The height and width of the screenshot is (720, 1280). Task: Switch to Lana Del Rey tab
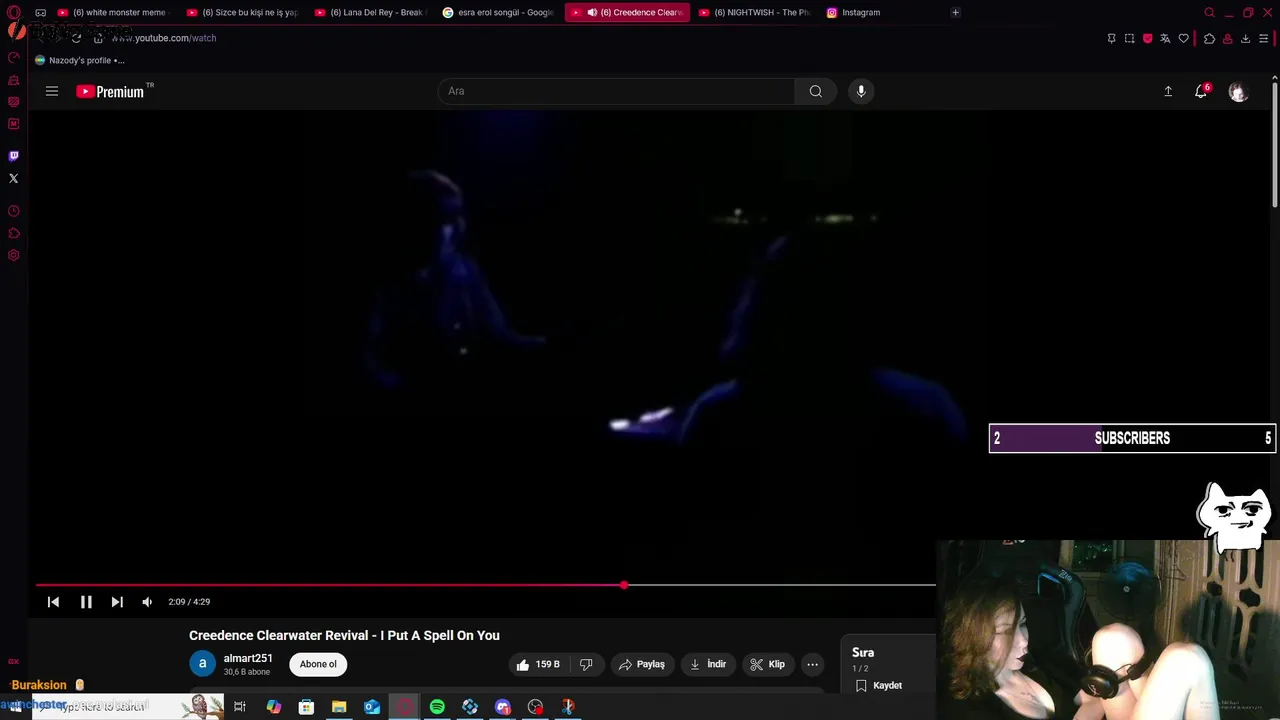[x=369, y=13]
